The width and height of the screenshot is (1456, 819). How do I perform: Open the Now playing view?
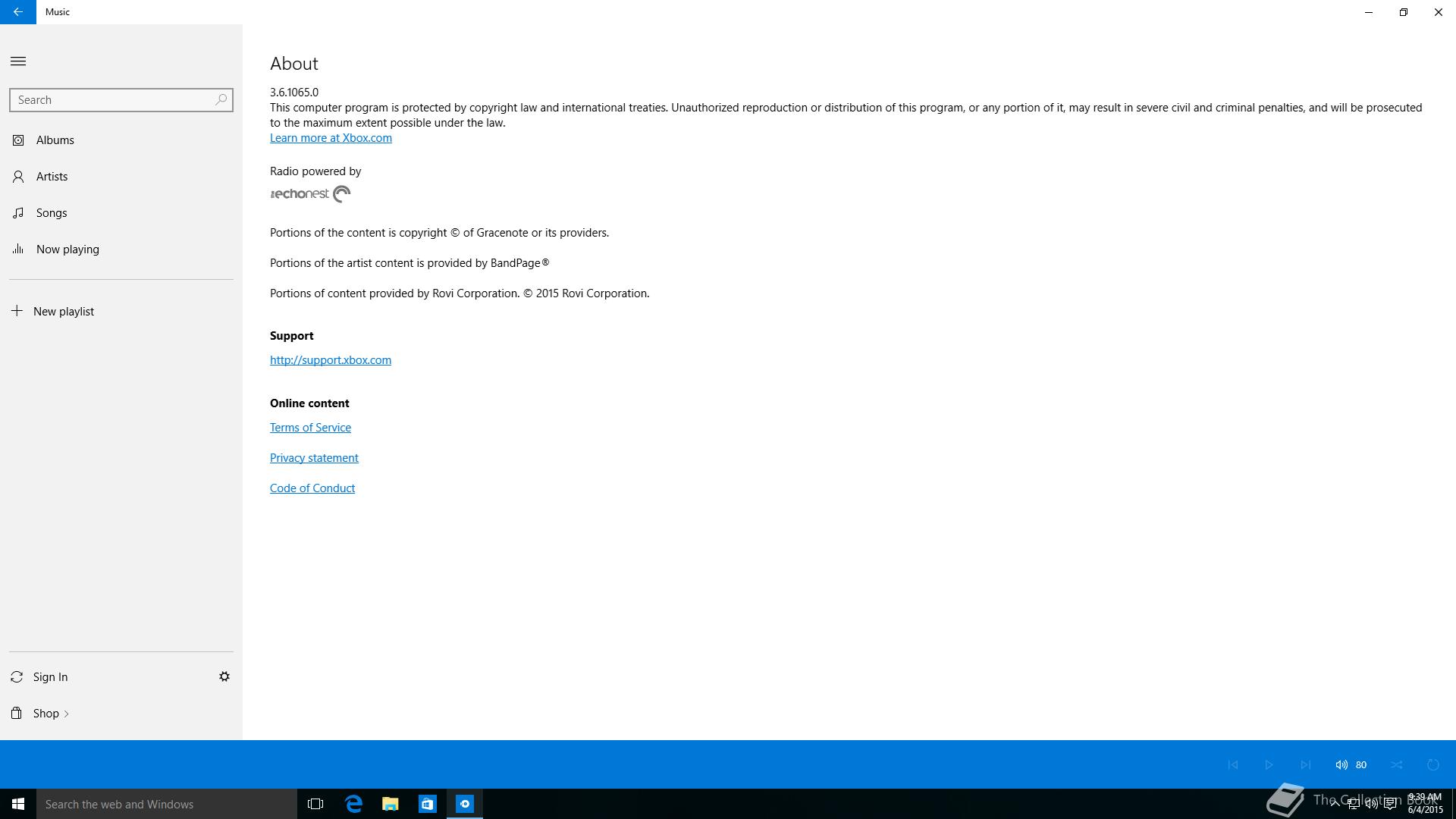(x=121, y=249)
